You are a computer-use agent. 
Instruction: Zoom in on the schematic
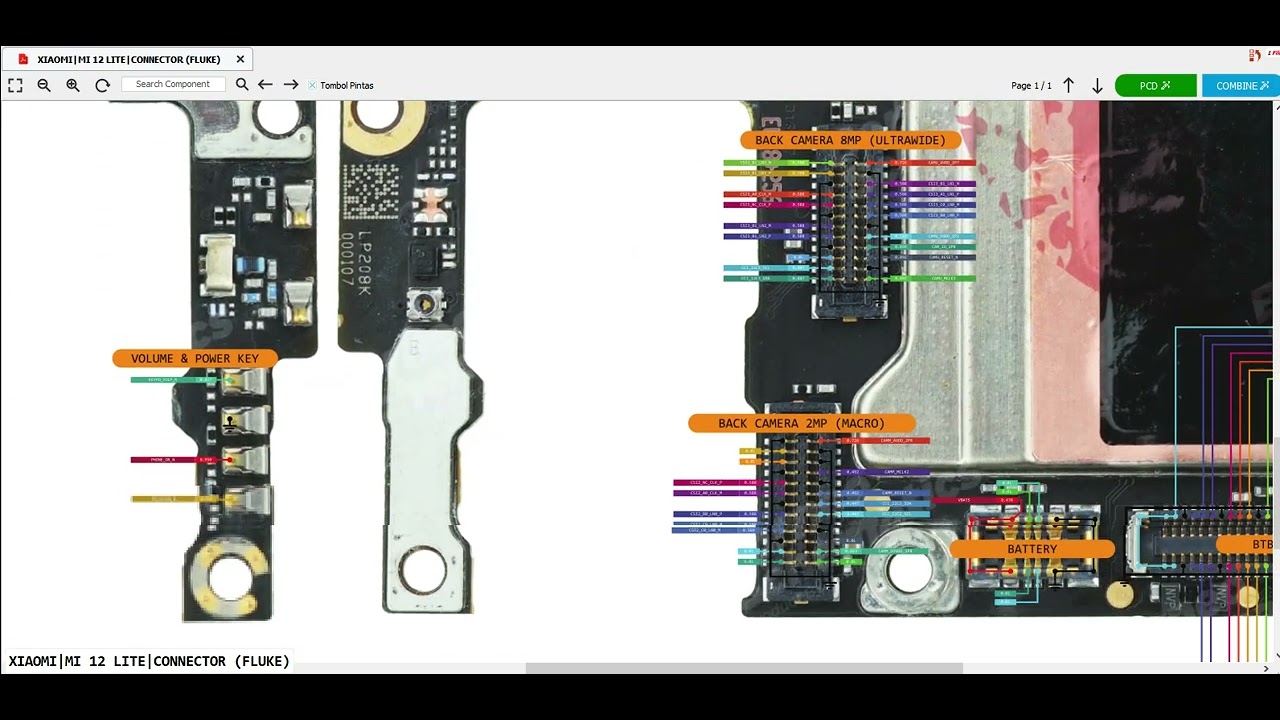click(x=73, y=85)
